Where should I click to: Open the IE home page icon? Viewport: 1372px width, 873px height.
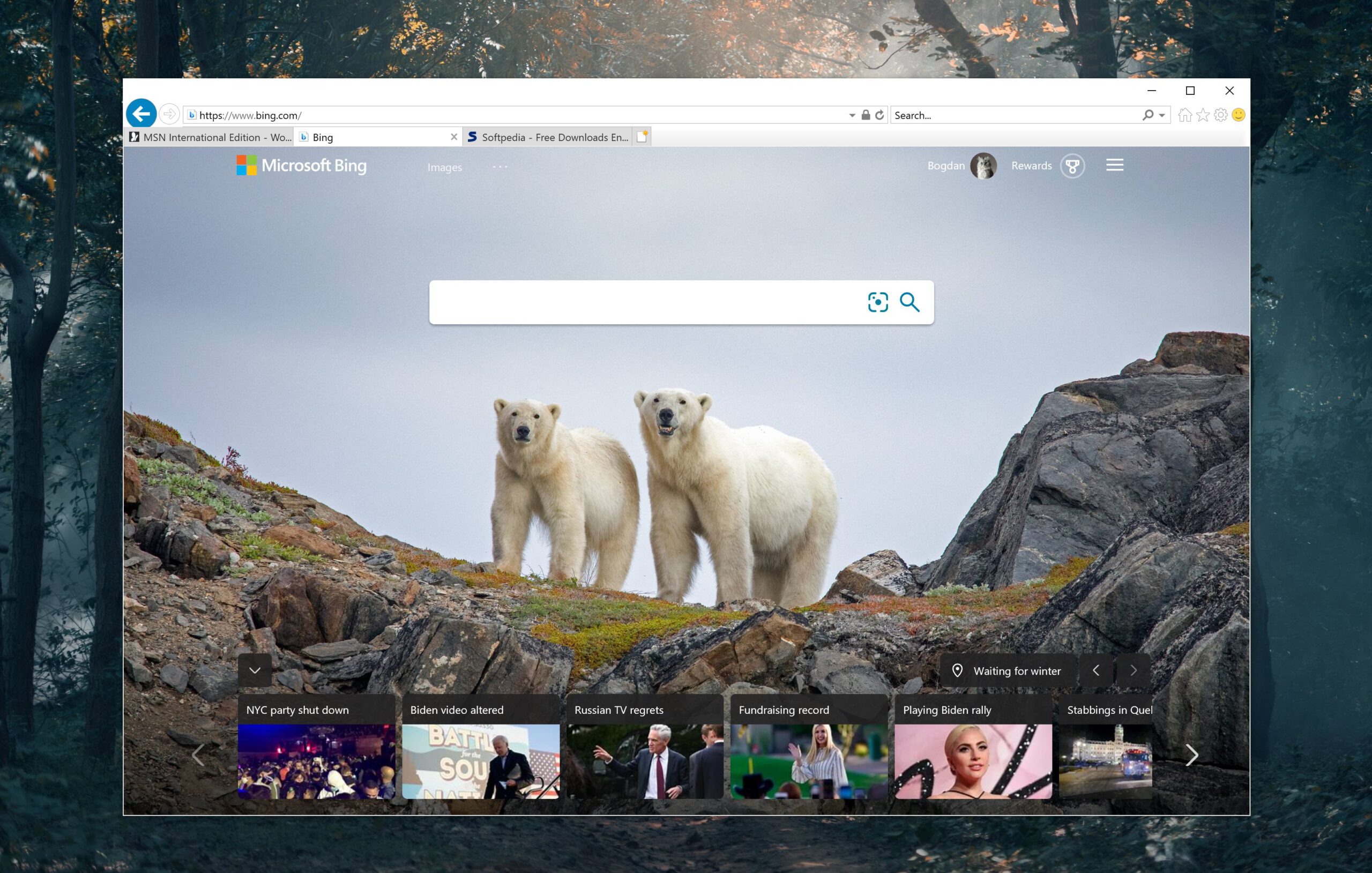[x=1184, y=115]
